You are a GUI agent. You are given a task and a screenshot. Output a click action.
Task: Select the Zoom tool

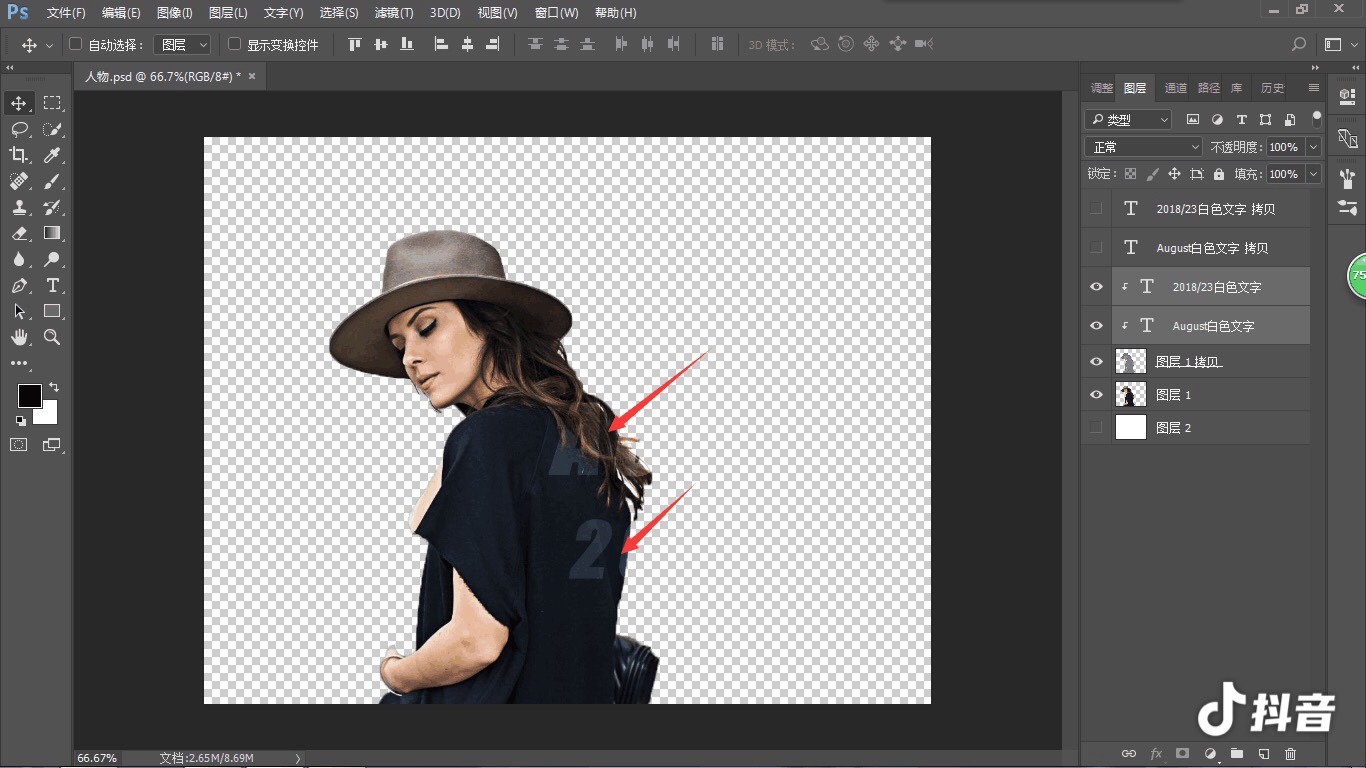(x=52, y=337)
